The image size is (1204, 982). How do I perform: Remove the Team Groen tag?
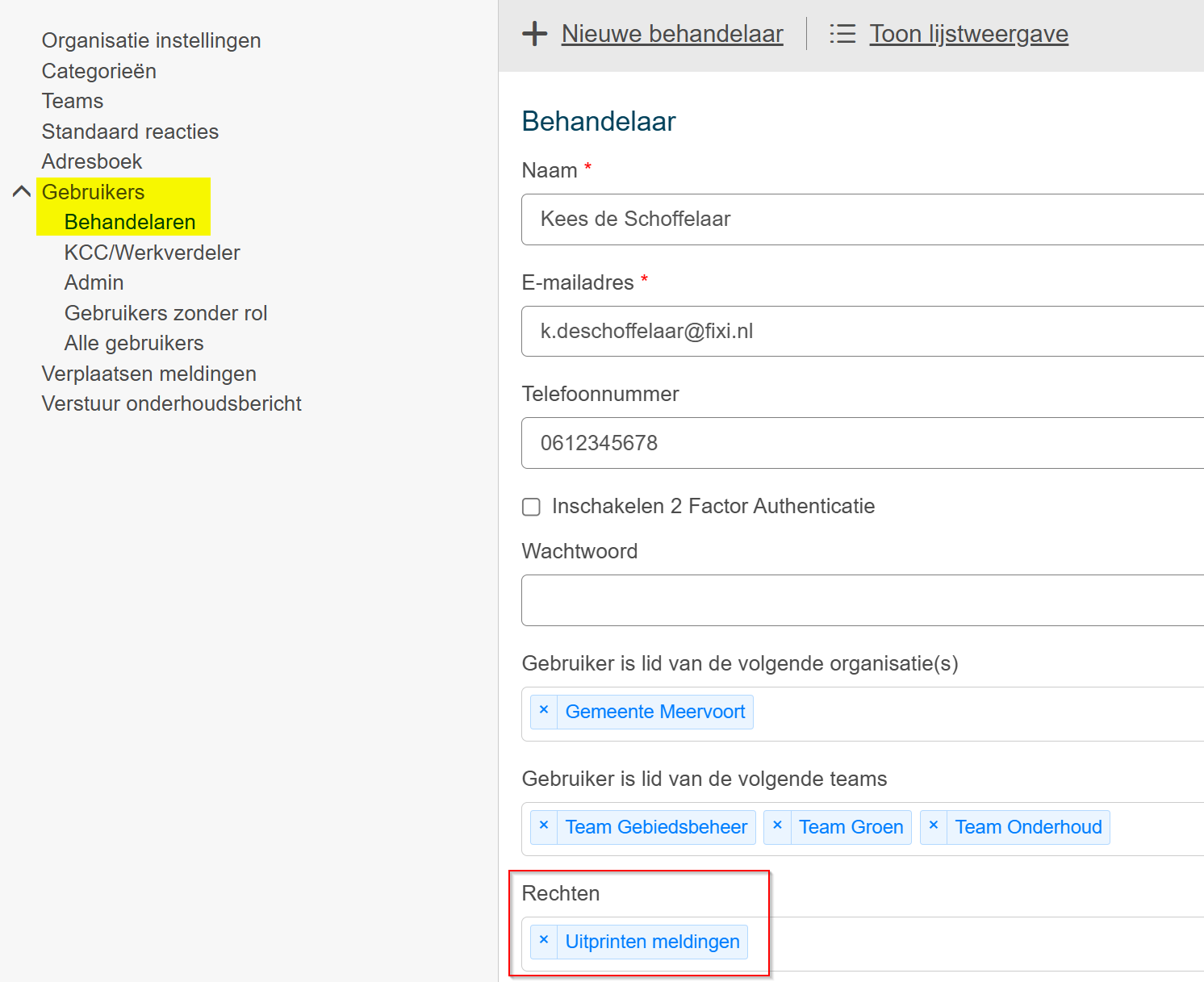[x=777, y=825]
